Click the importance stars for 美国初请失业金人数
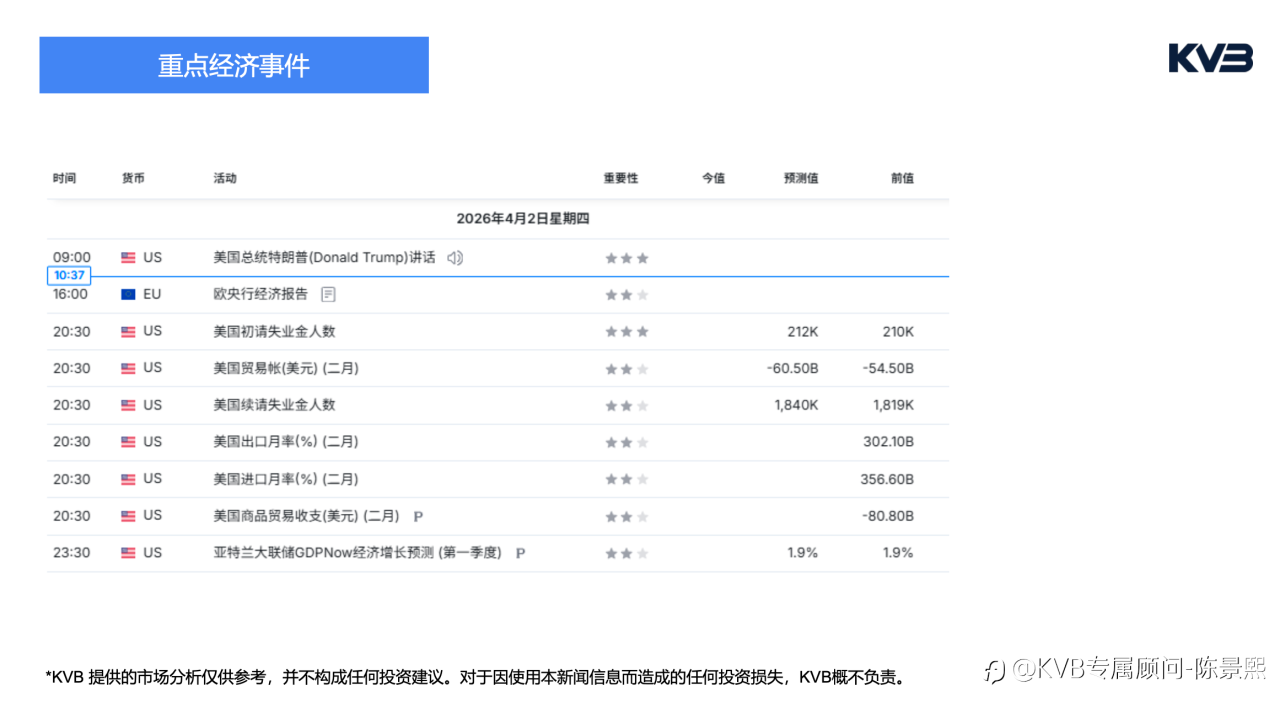The height and width of the screenshot is (708, 1280). [x=627, y=332]
